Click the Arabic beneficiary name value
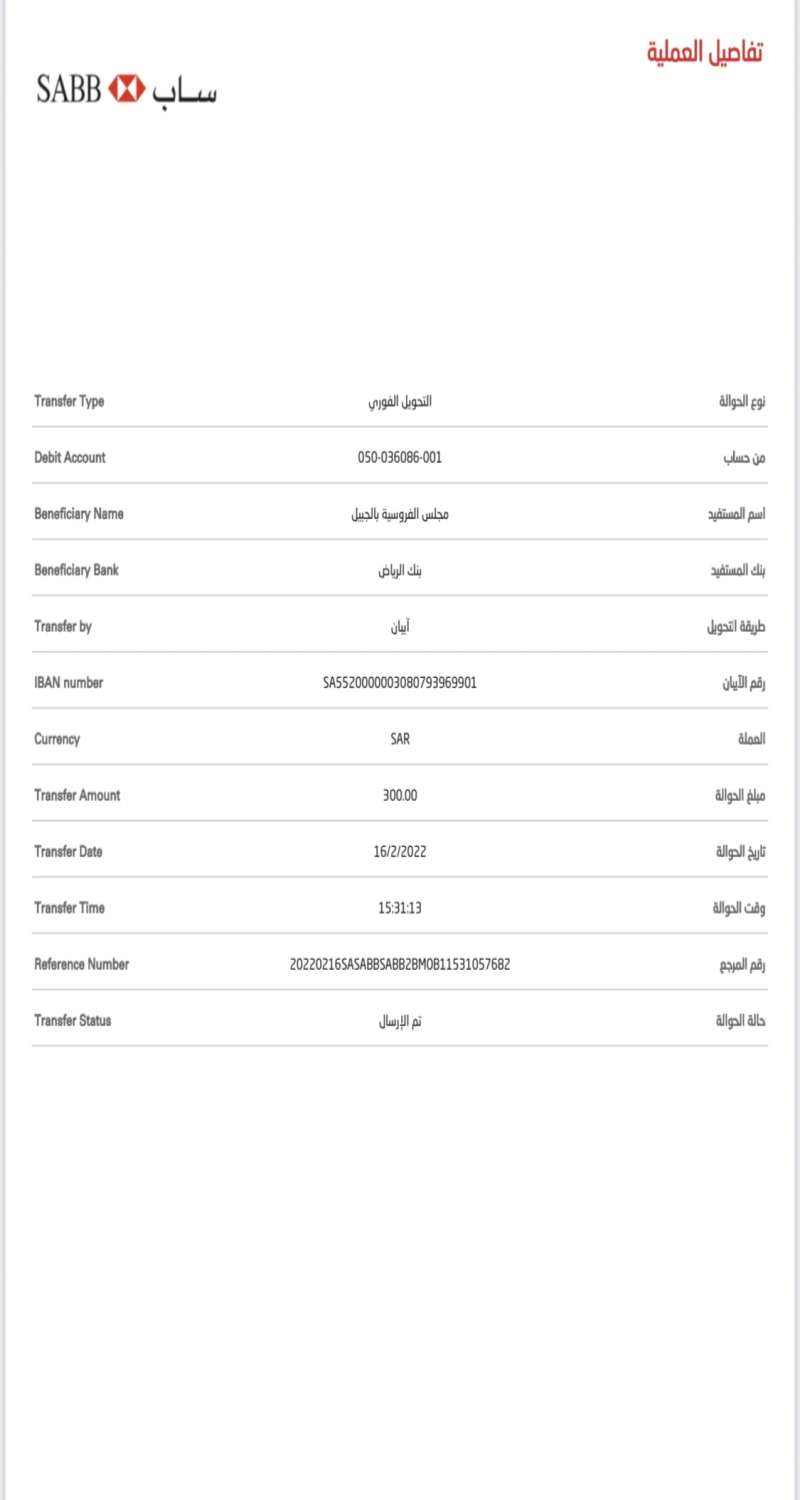800x1500 pixels. tap(400, 514)
